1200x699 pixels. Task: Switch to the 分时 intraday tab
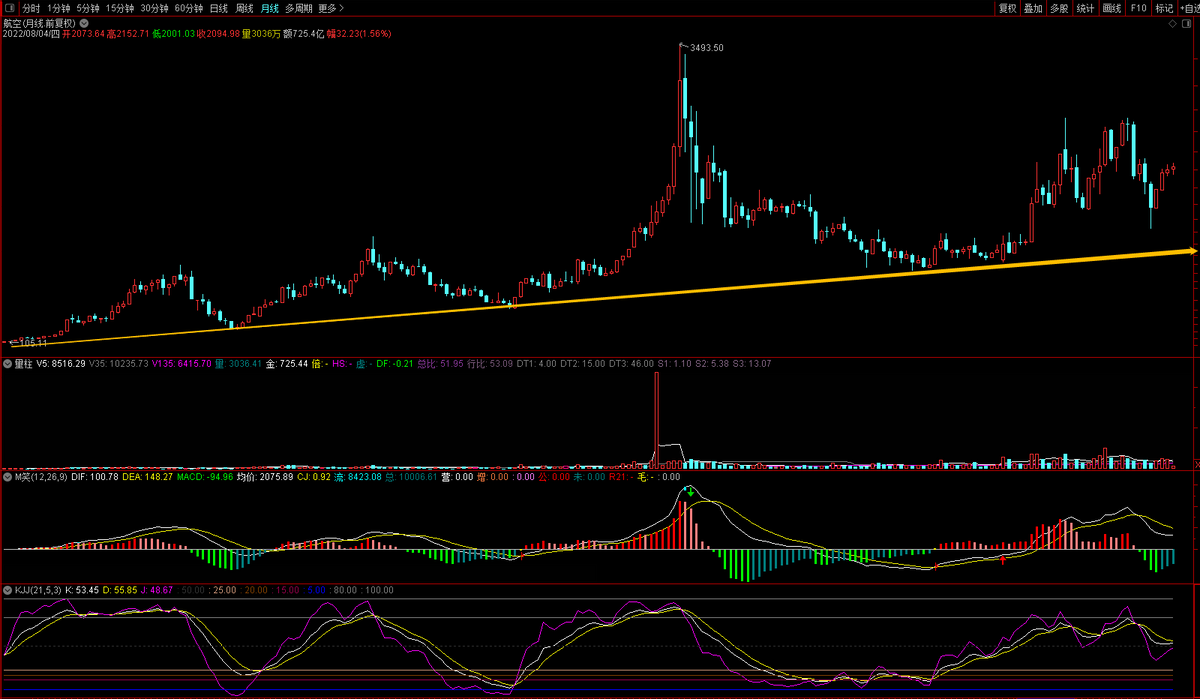(32, 8)
